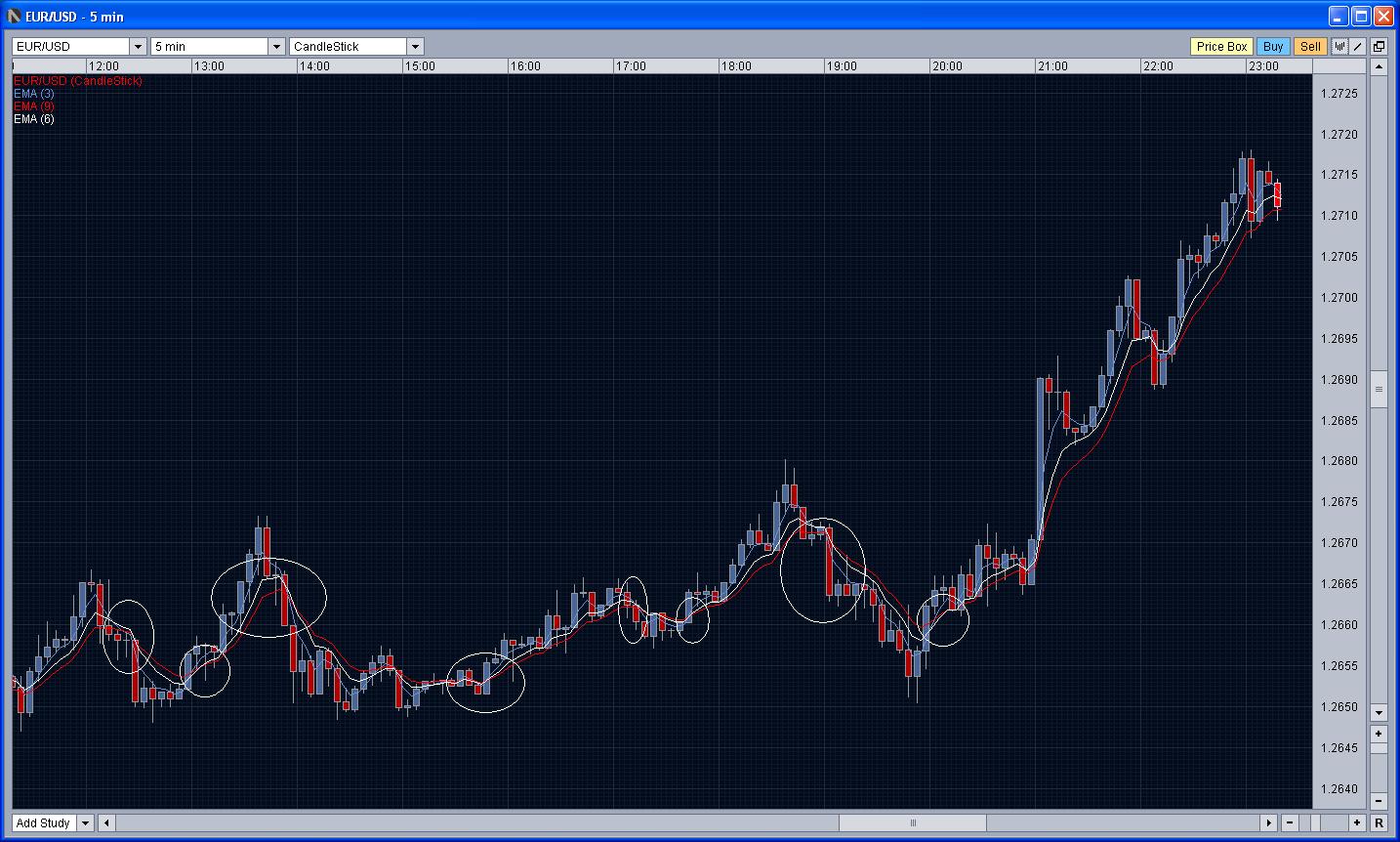Viewport: 1400px width, 842px height.
Task: Click the horizontal scroll right arrow
Action: (x=1268, y=823)
